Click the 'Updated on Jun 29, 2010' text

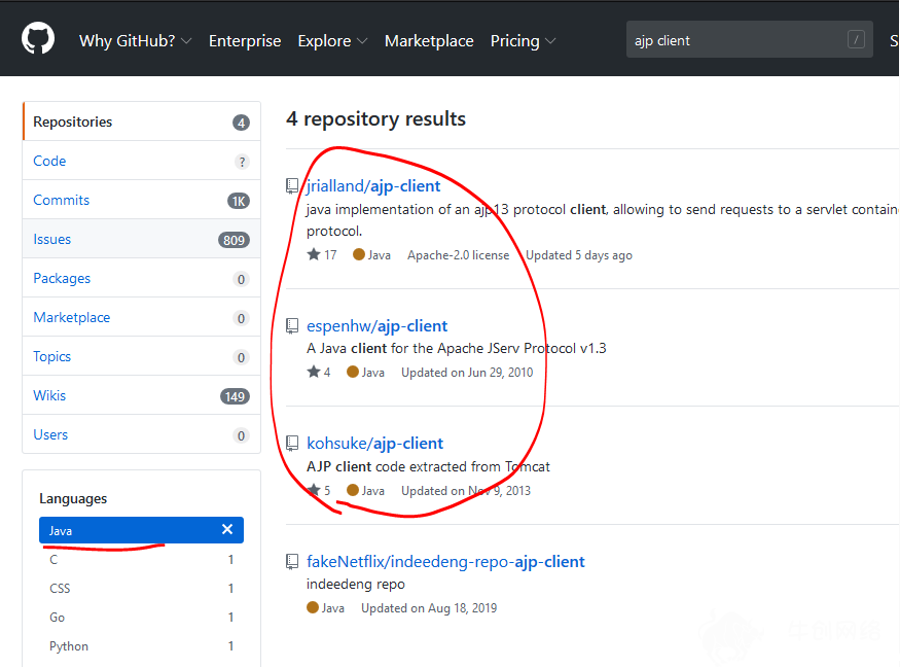[467, 373]
